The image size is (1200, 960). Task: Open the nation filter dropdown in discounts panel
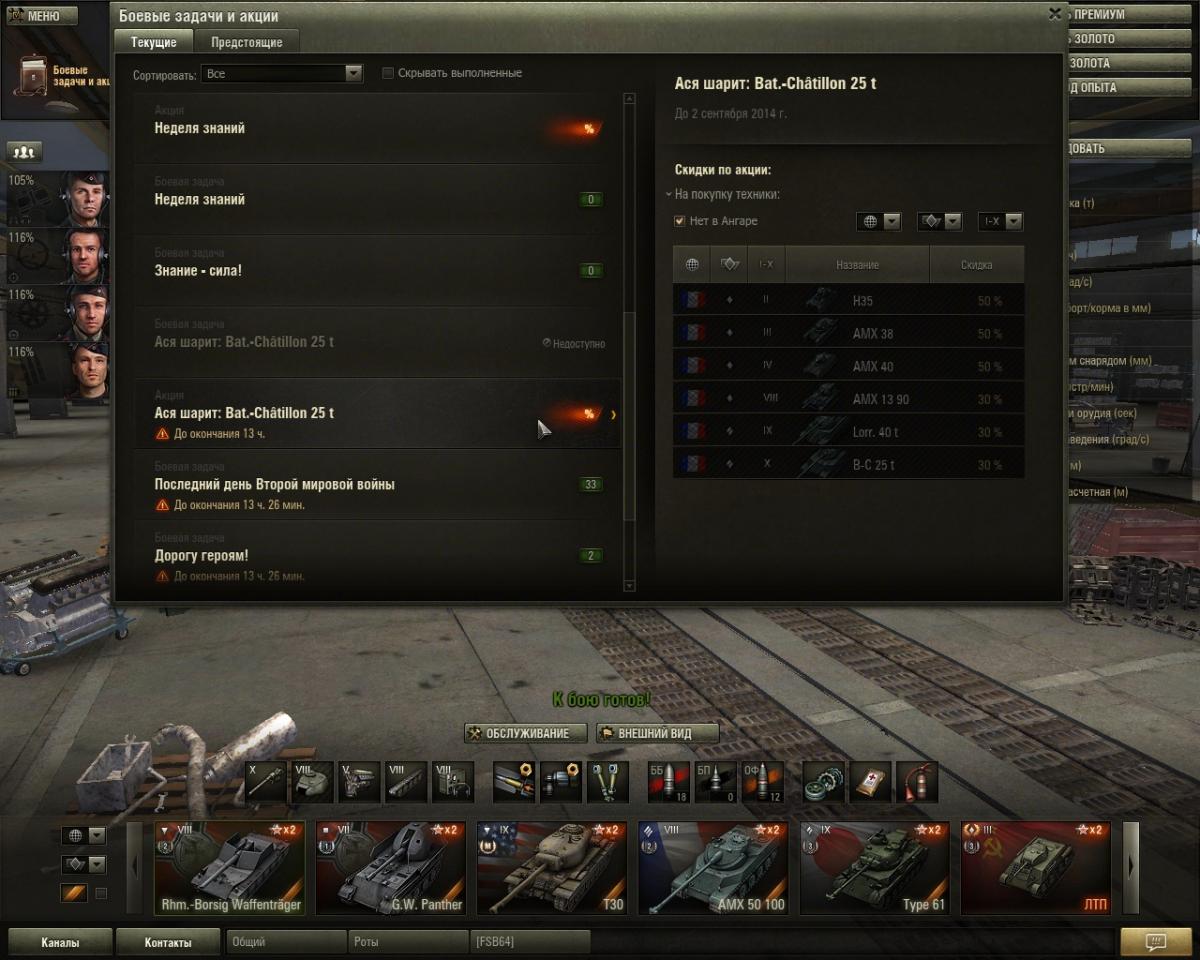pyautogui.click(x=879, y=221)
